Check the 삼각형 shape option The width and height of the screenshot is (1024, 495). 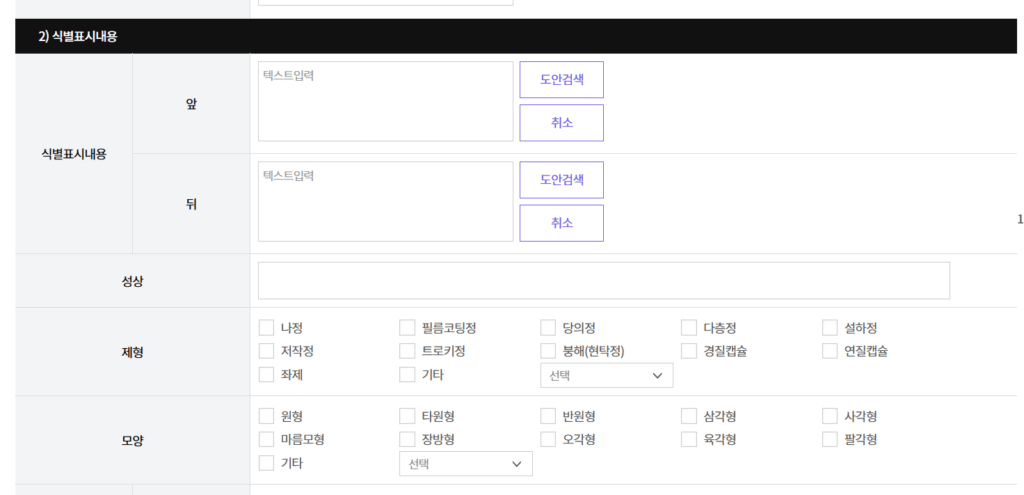click(689, 416)
